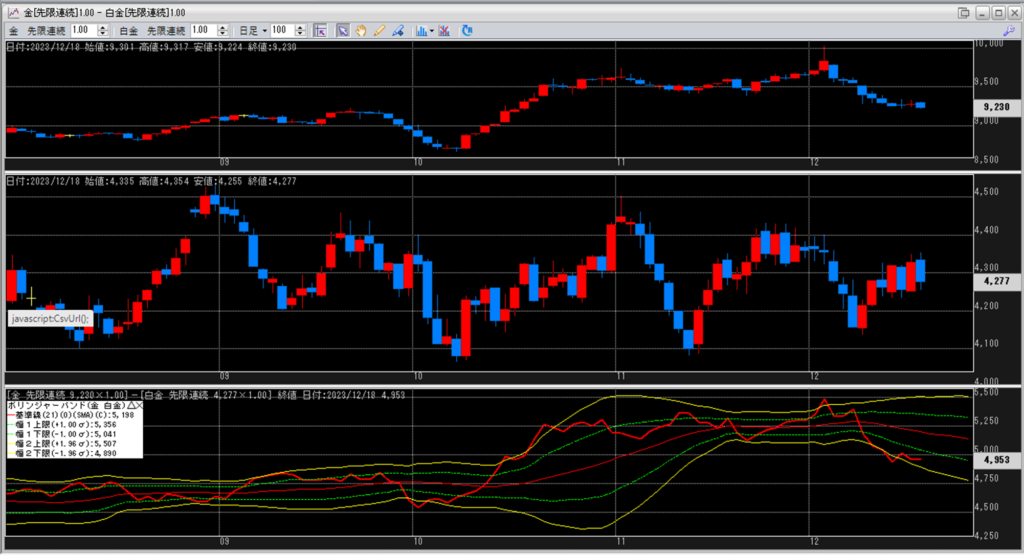The width and height of the screenshot is (1024, 555).
Task: Select the pencil trend line drawing tool
Action: coord(379,30)
